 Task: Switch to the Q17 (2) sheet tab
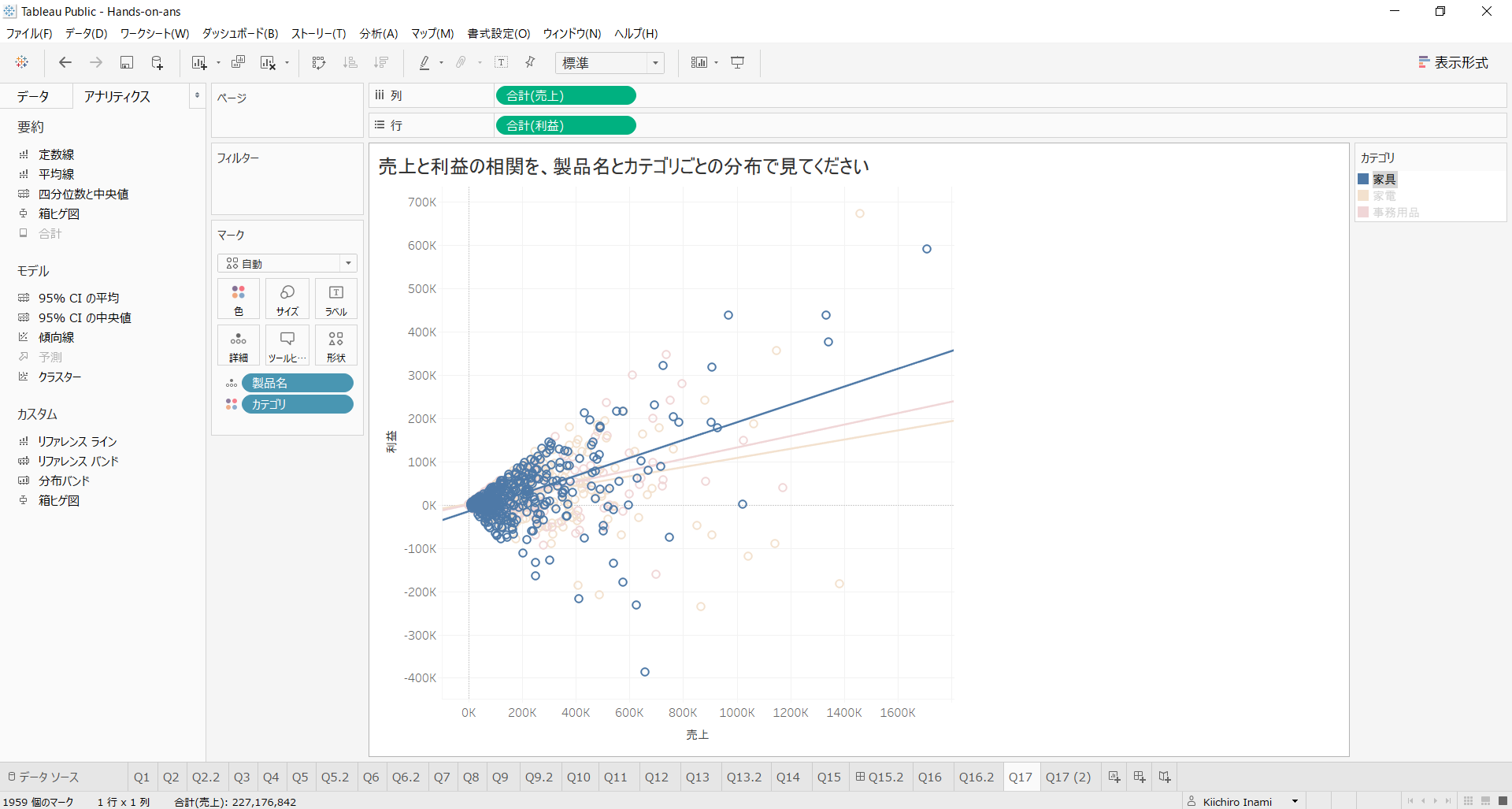coord(1068,777)
